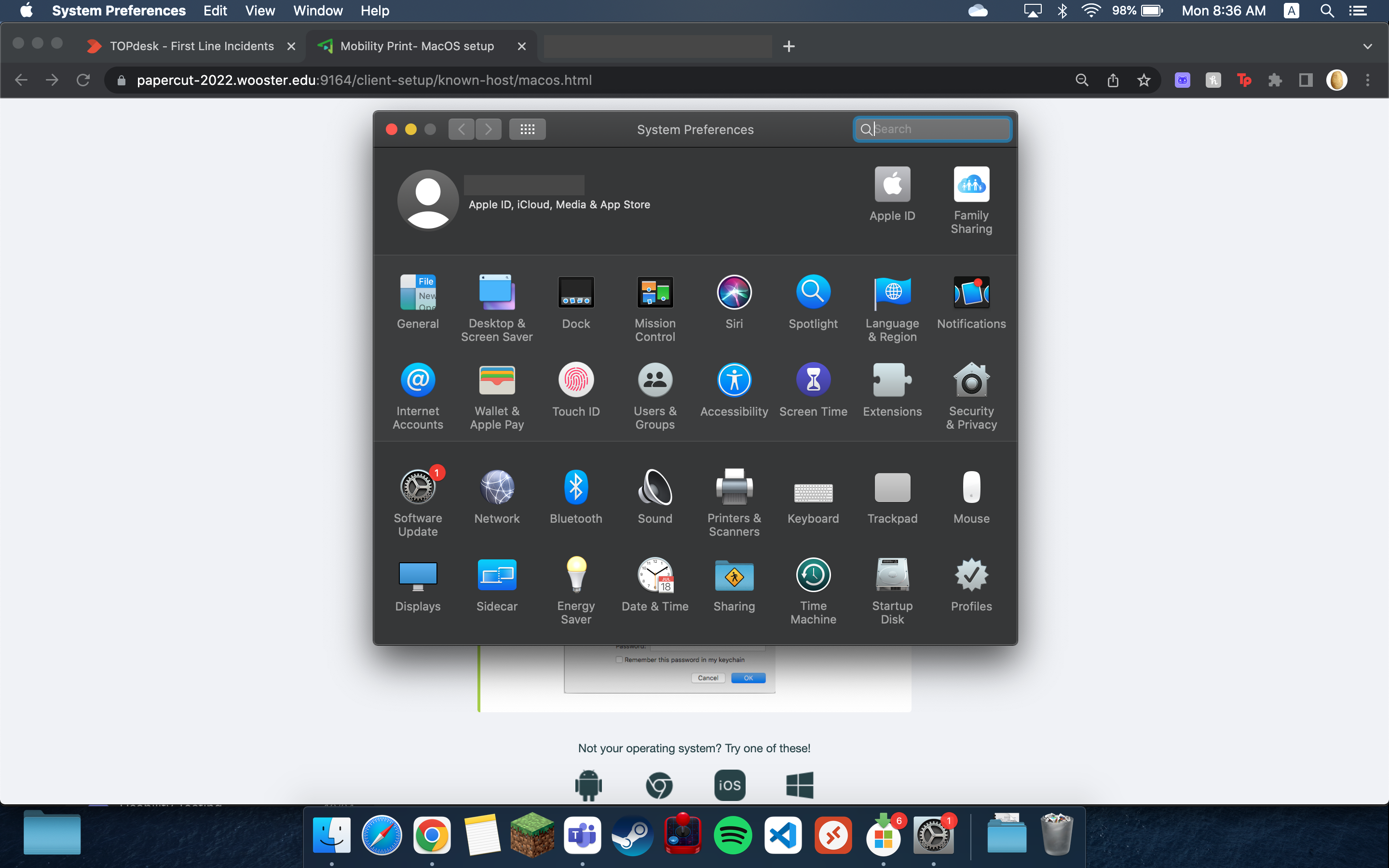Open Internet Accounts pane
Image resolution: width=1389 pixels, height=868 pixels.
coord(418,395)
